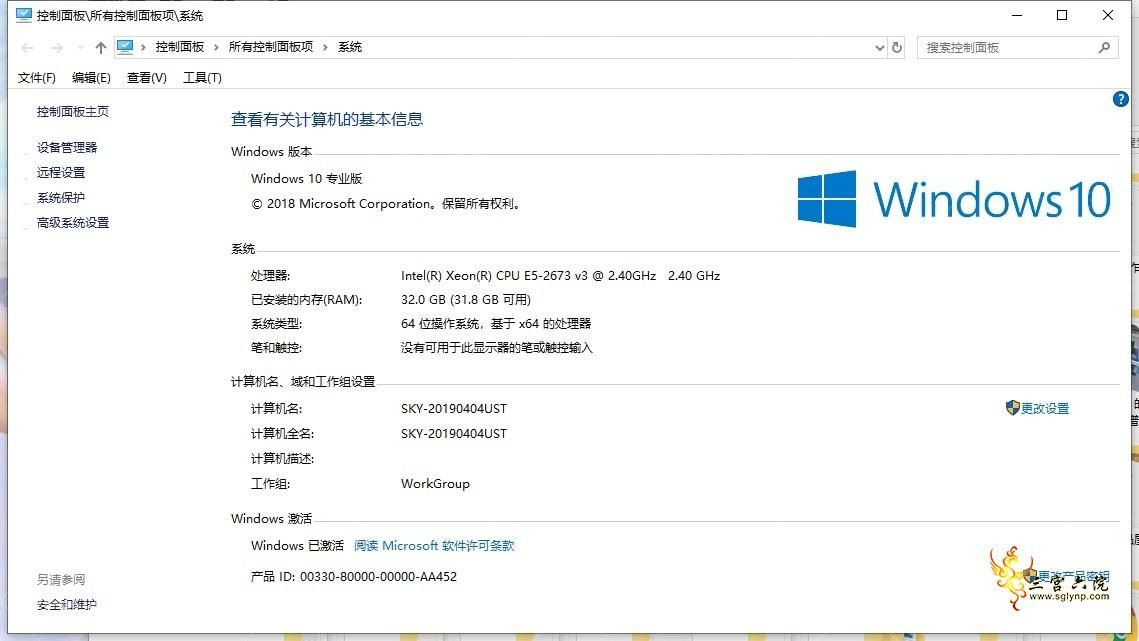Select product ID 00330-80000-00000-AA452
1139x641 pixels.
click(x=378, y=577)
